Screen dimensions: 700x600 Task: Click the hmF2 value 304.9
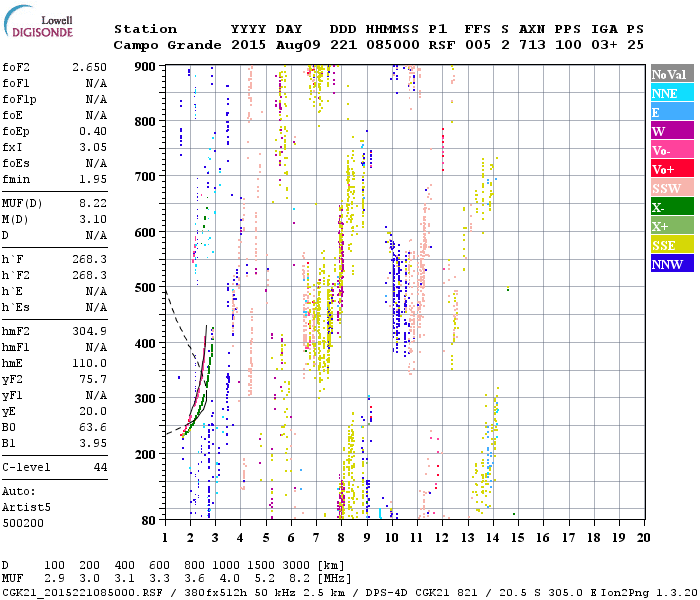(89, 331)
